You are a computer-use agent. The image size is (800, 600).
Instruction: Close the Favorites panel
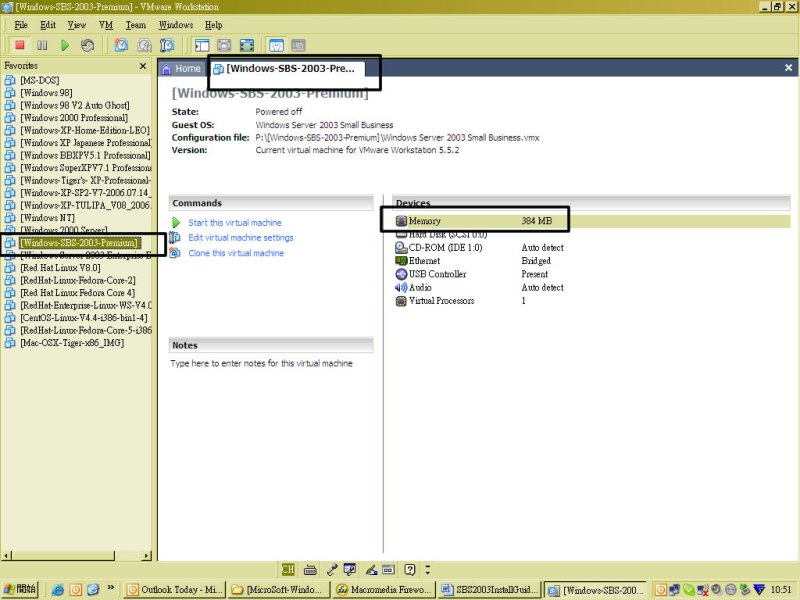143,66
